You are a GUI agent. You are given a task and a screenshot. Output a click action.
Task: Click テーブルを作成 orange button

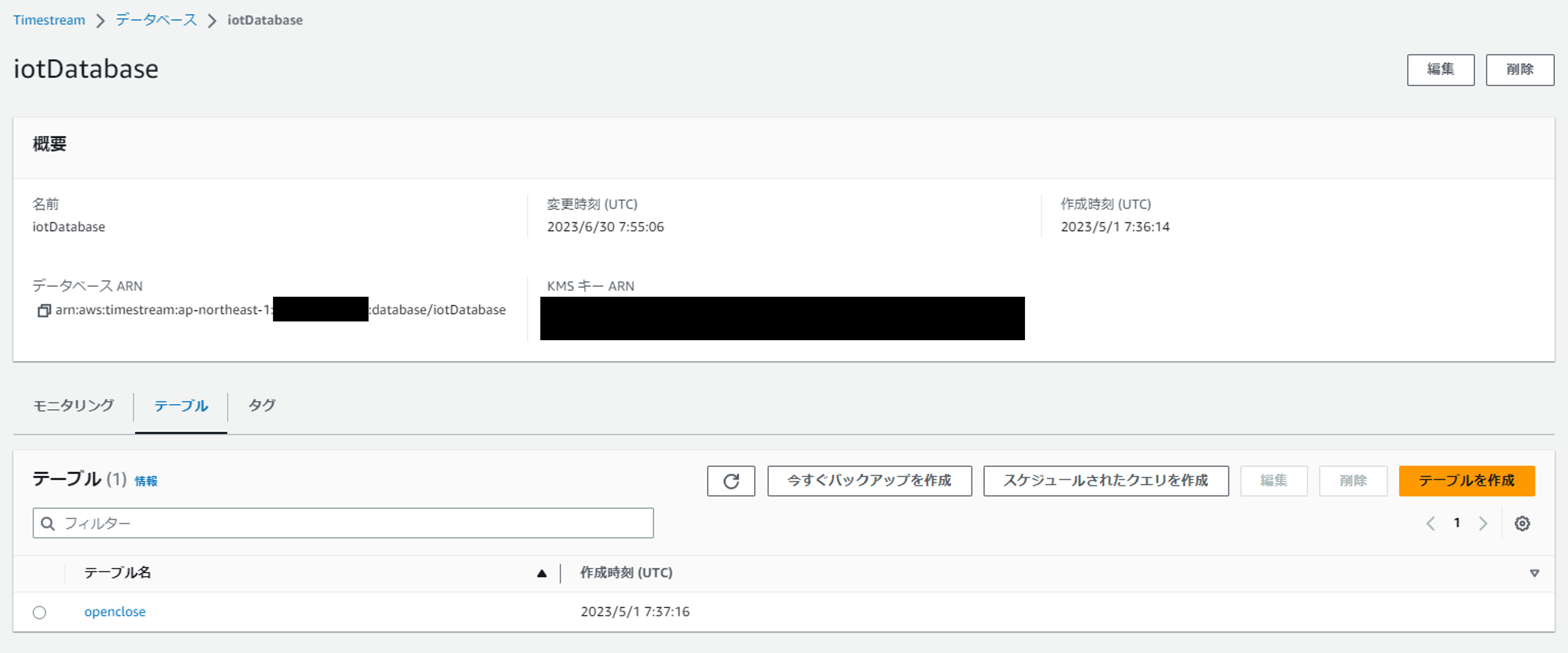tap(1466, 481)
